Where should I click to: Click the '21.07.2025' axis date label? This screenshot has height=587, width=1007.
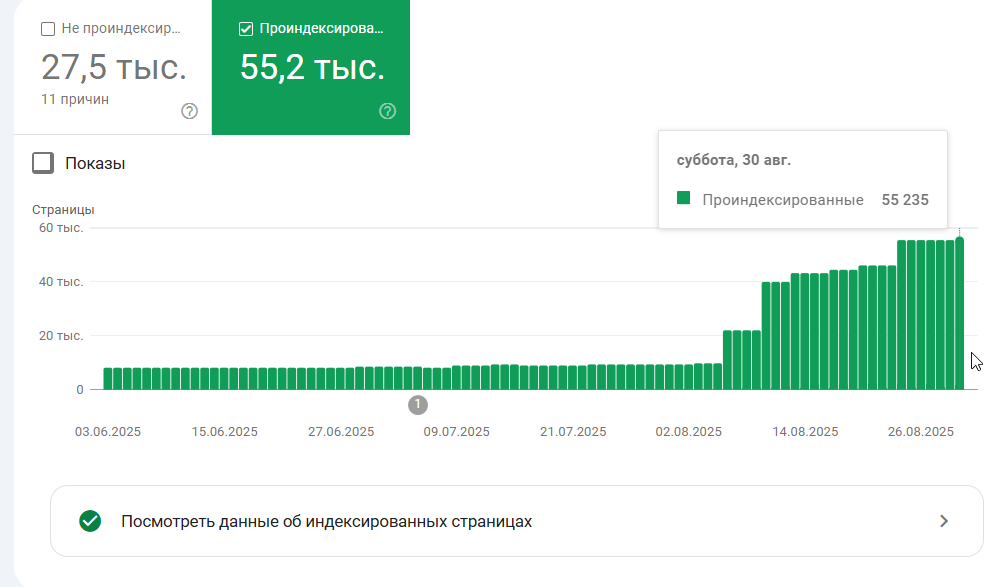click(x=573, y=432)
